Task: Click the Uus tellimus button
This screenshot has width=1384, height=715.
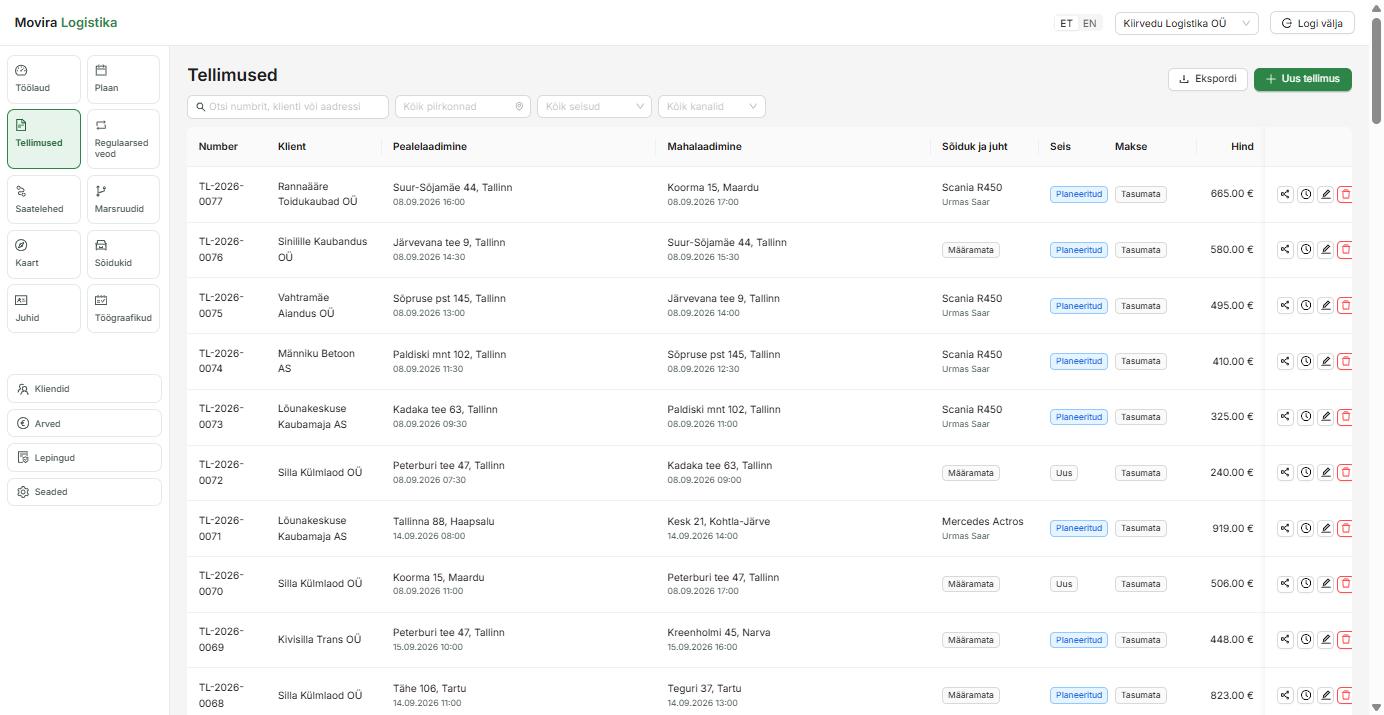Action: coord(1302,79)
